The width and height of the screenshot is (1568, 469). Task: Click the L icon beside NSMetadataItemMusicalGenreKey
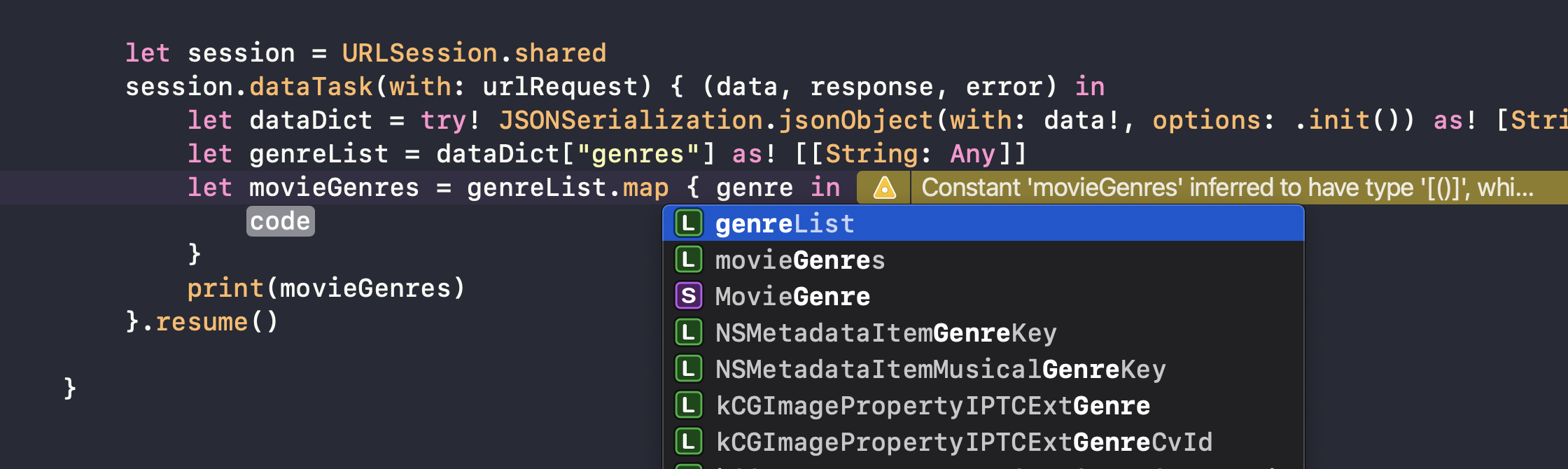688,370
